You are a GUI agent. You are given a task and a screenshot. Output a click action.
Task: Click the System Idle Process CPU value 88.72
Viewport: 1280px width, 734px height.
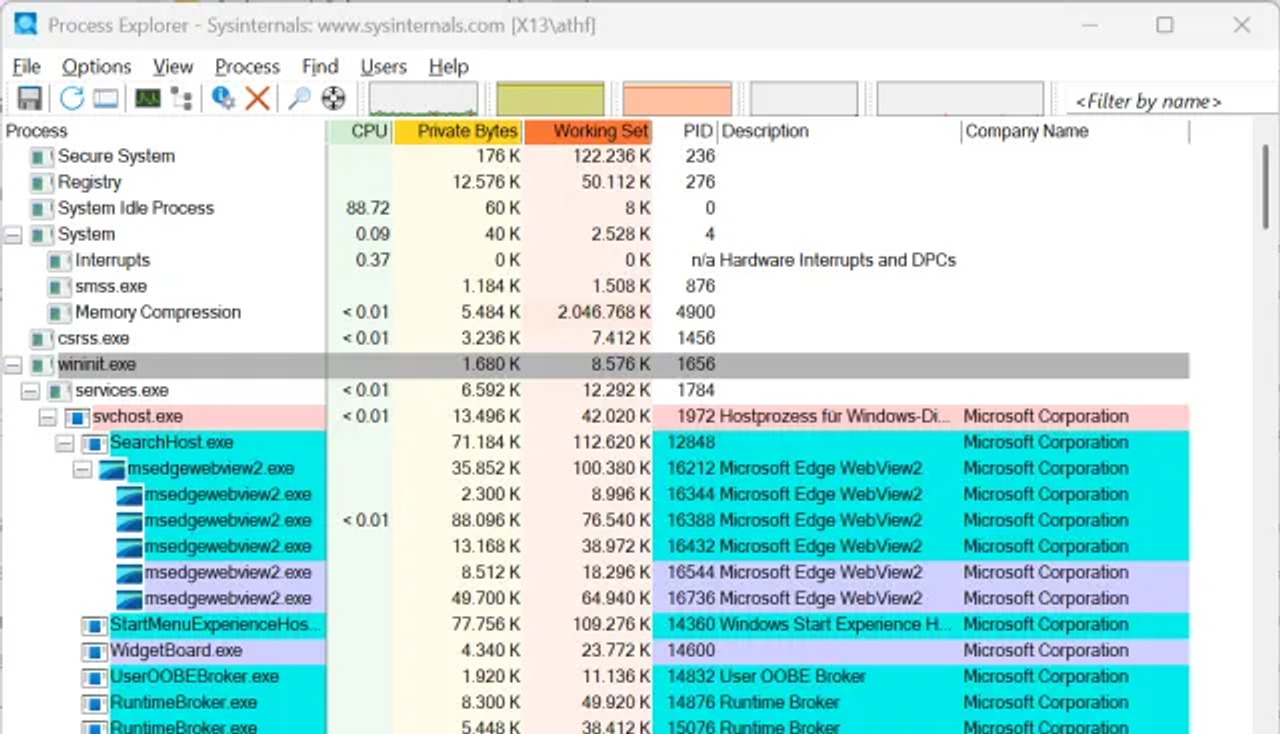click(368, 209)
